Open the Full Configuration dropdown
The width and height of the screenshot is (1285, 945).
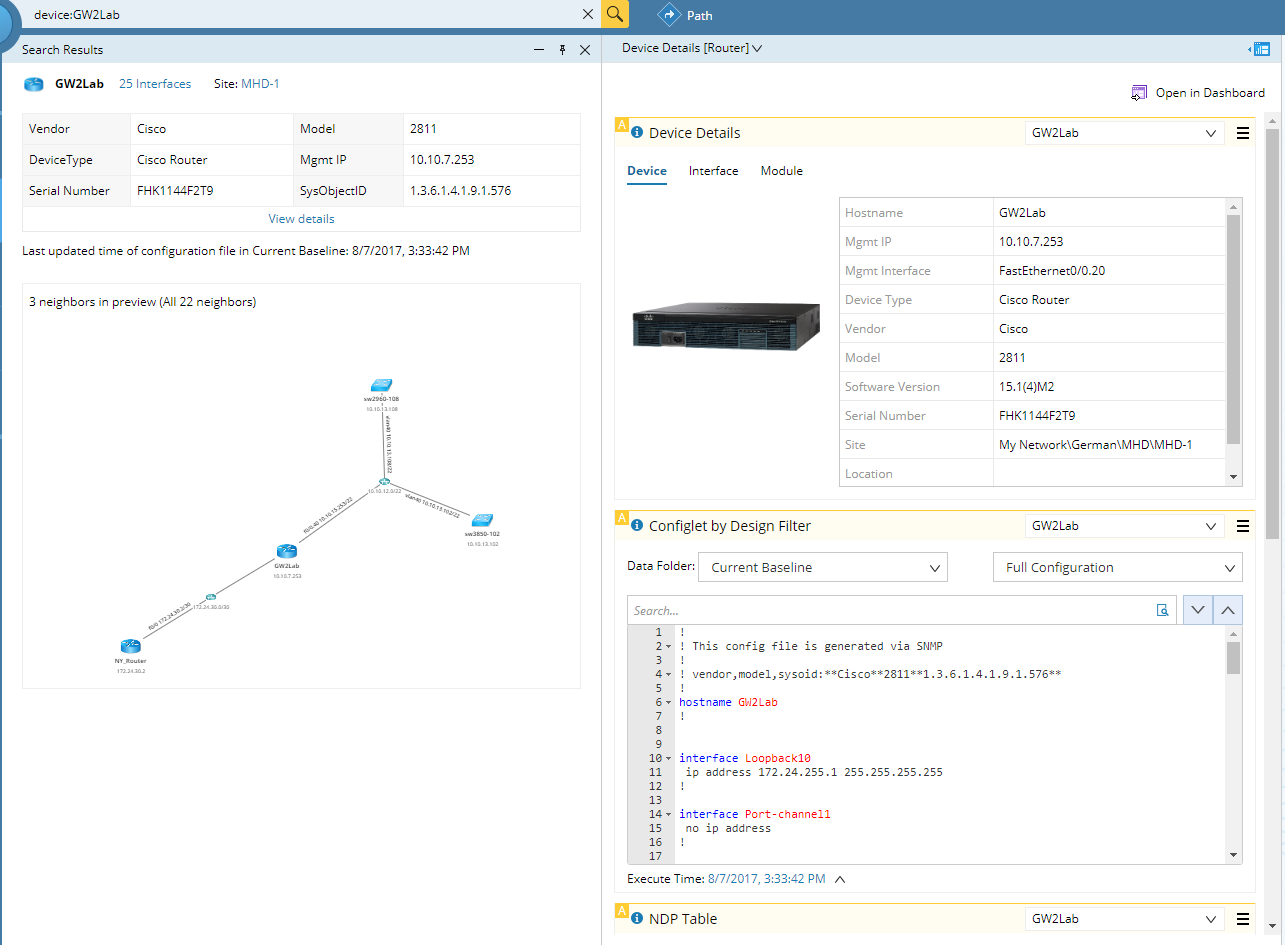(x=1118, y=567)
